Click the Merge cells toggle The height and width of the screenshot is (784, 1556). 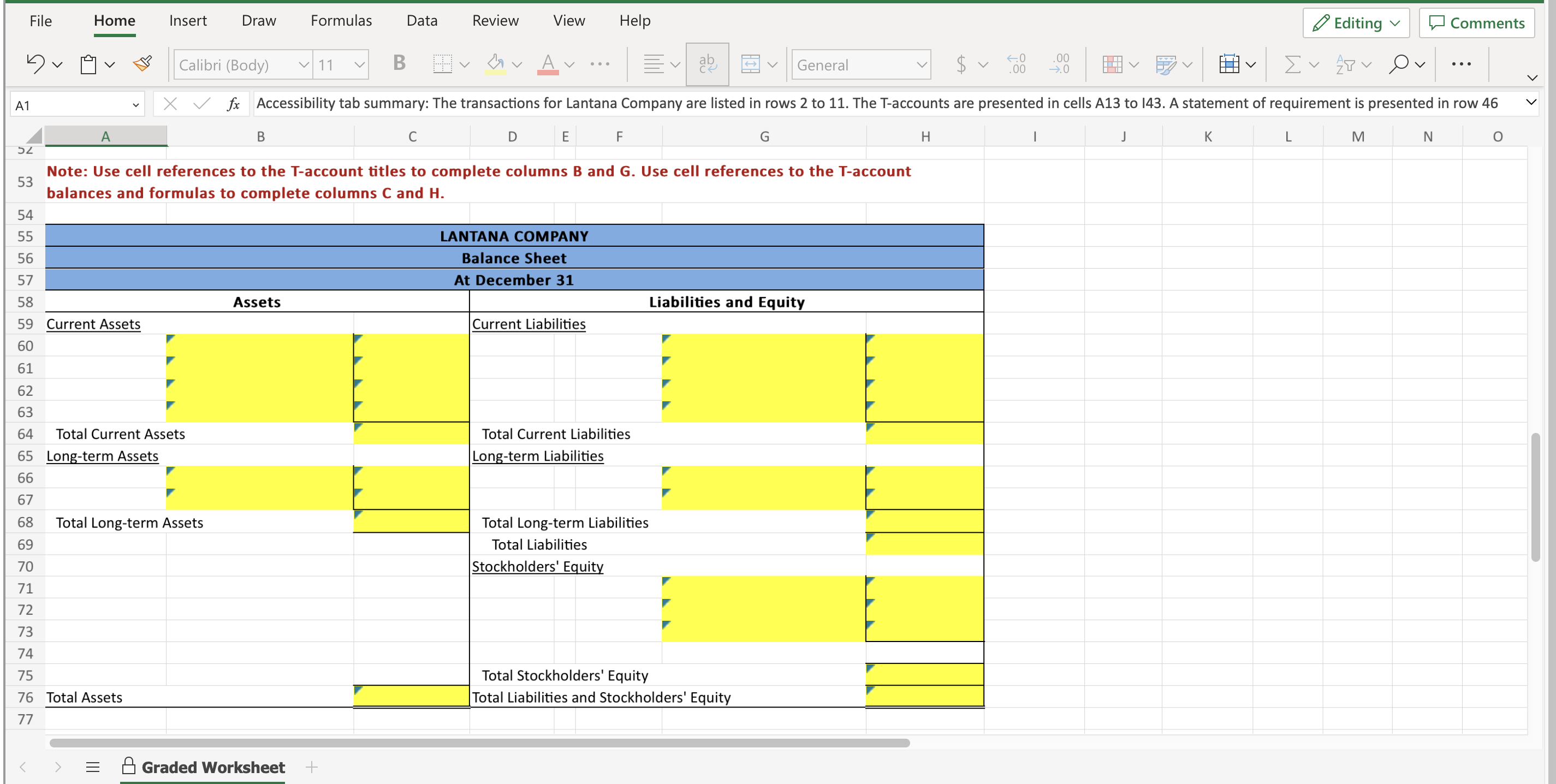coord(750,64)
